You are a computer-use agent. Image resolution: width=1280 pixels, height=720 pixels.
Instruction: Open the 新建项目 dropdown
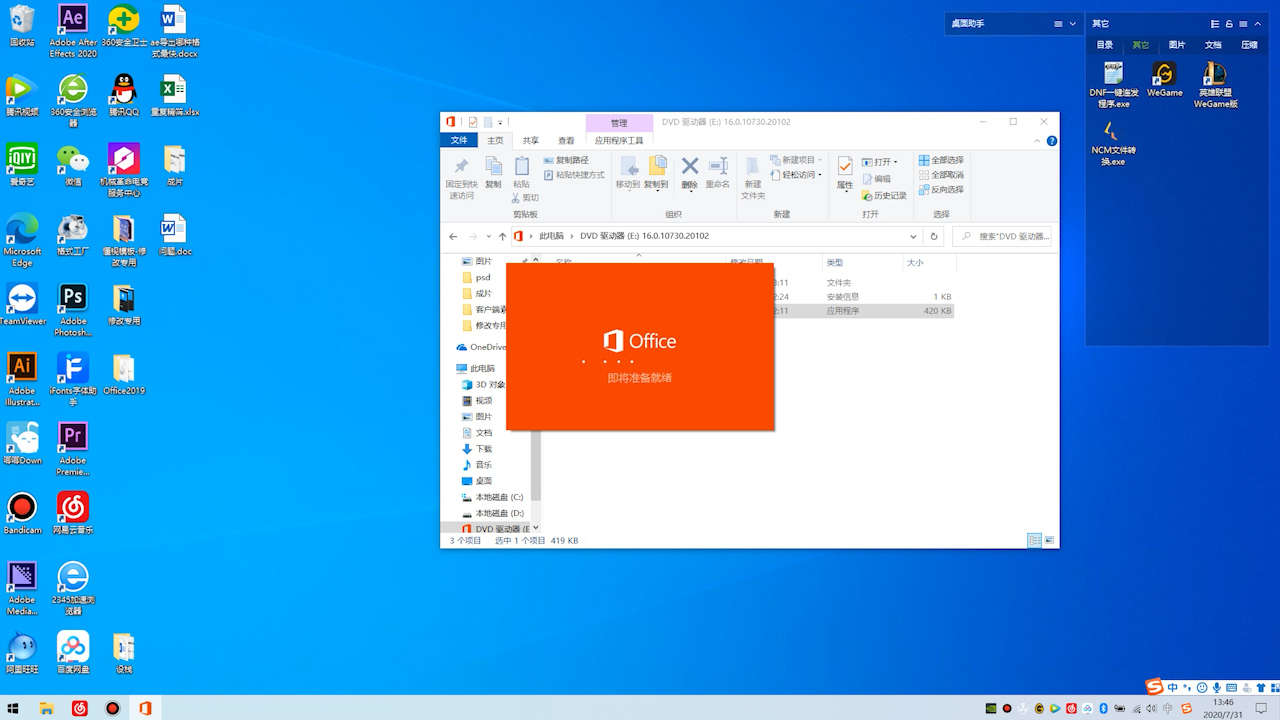pyautogui.click(x=796, y=160)
